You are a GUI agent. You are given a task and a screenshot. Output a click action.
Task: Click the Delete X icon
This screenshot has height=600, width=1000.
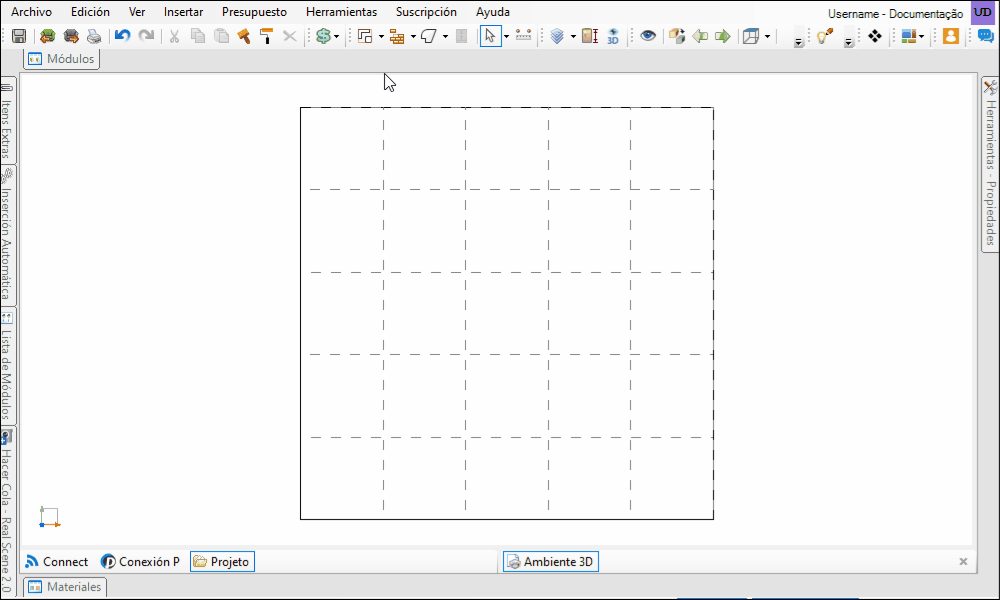tap(290, 36)
